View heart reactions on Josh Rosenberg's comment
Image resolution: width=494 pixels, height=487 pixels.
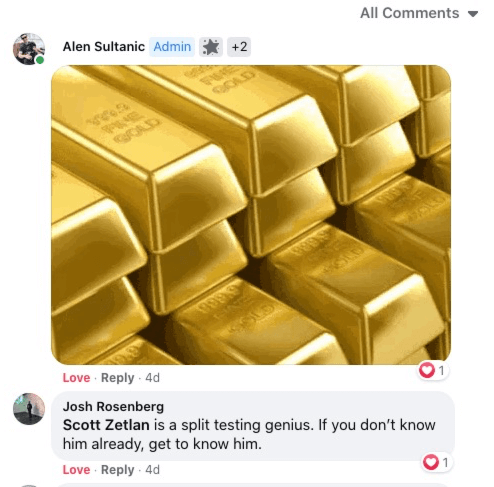[436, 462]
